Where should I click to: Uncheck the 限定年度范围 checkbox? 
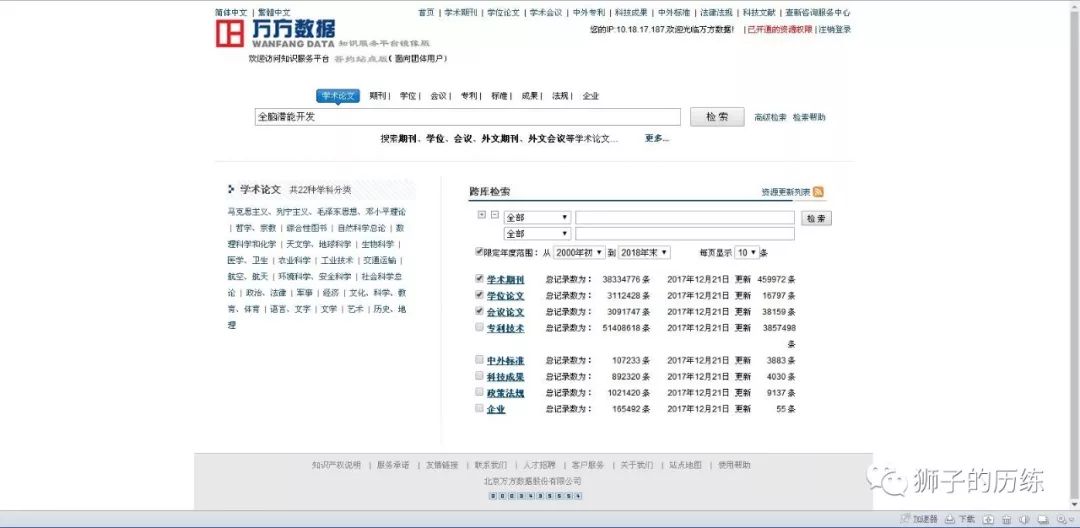(x=479, y=252)
